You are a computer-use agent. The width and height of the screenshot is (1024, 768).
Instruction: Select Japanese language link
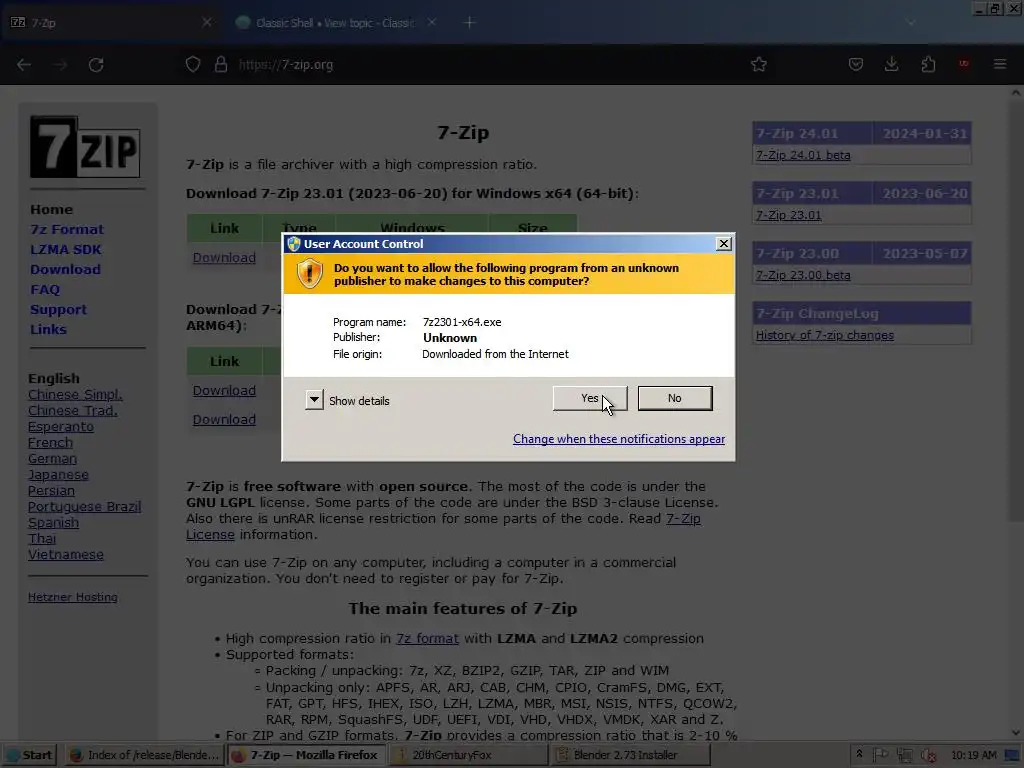[58, 475]
